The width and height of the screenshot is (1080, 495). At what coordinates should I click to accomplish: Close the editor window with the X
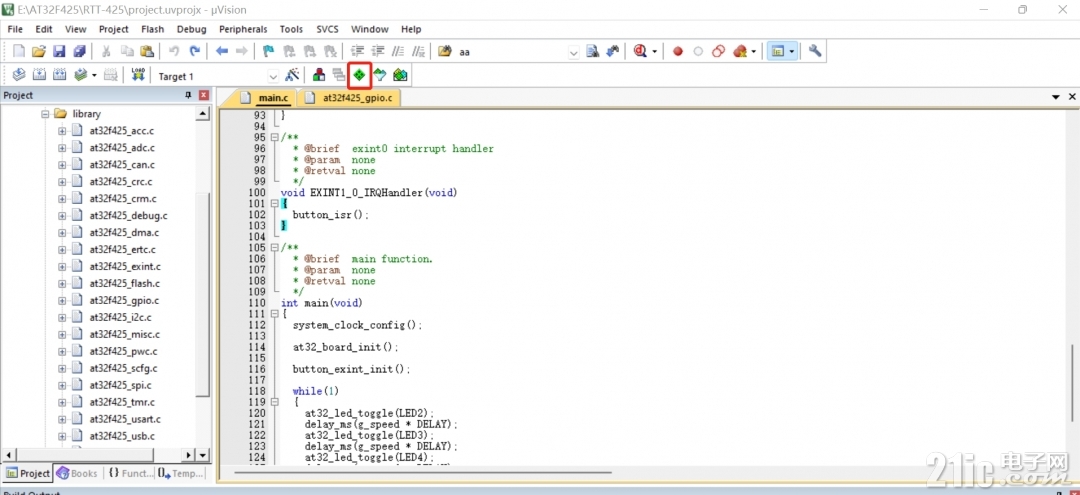[1072, 98]
